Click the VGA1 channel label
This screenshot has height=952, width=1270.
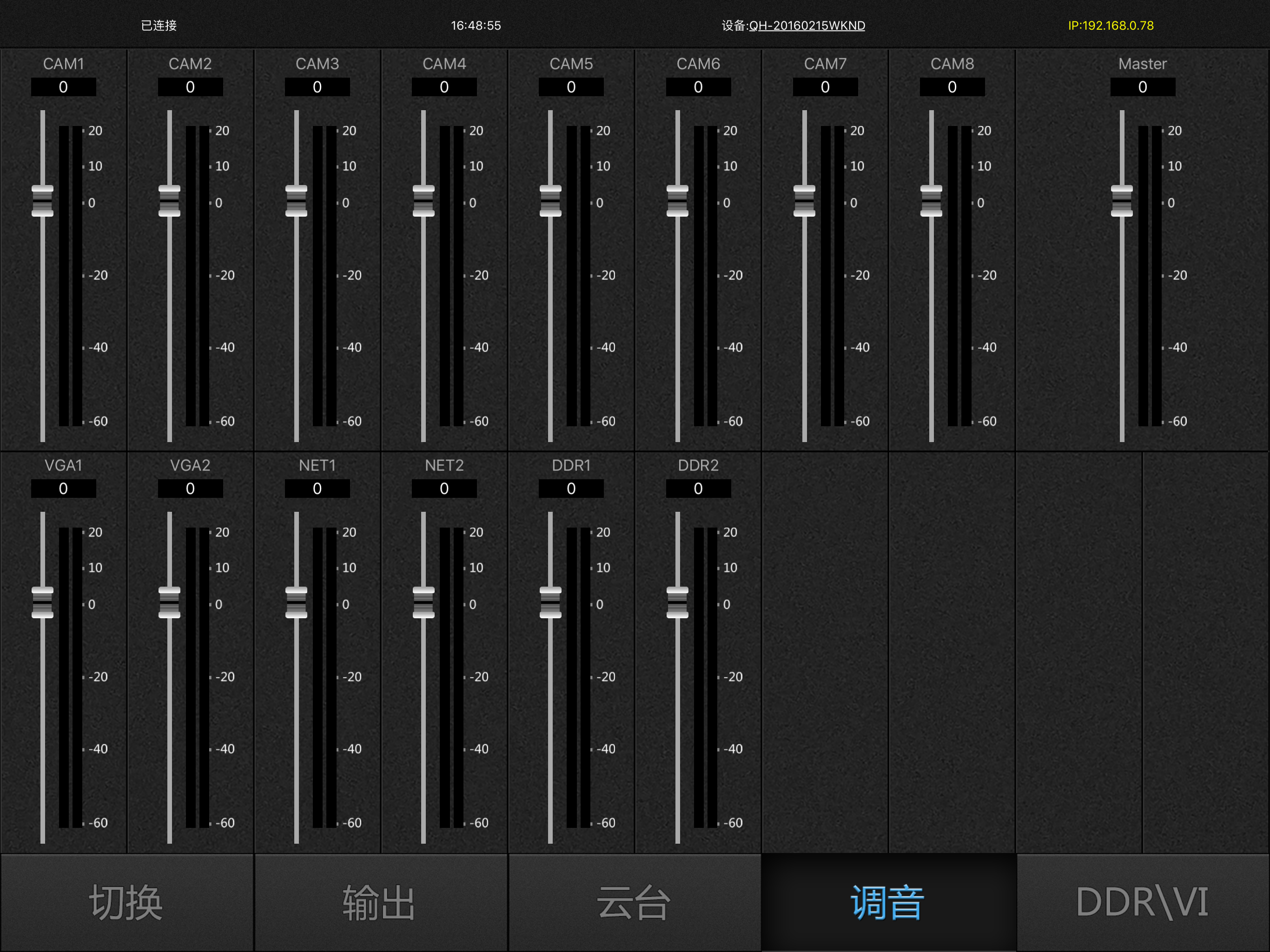point(63,465)
